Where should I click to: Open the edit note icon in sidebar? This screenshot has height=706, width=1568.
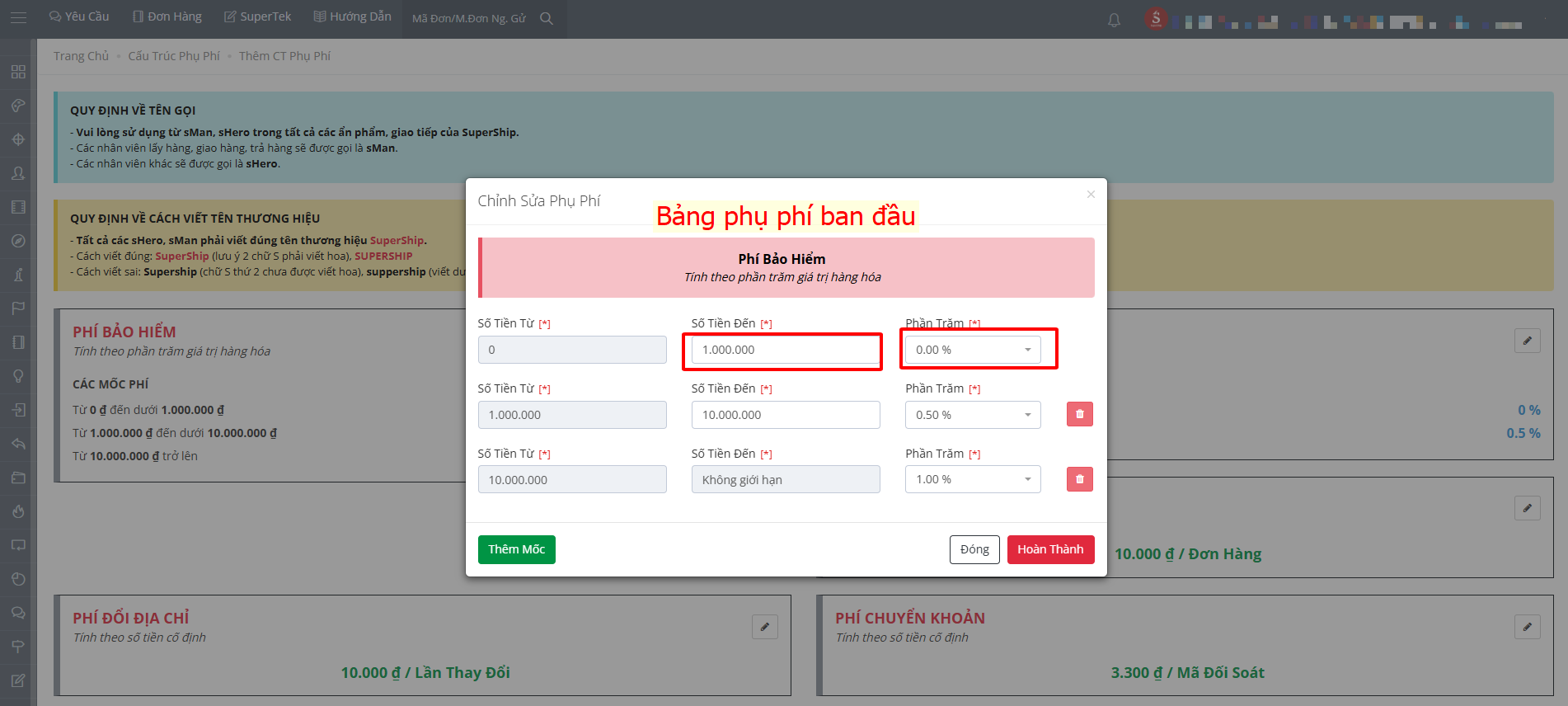pos(18,680)
